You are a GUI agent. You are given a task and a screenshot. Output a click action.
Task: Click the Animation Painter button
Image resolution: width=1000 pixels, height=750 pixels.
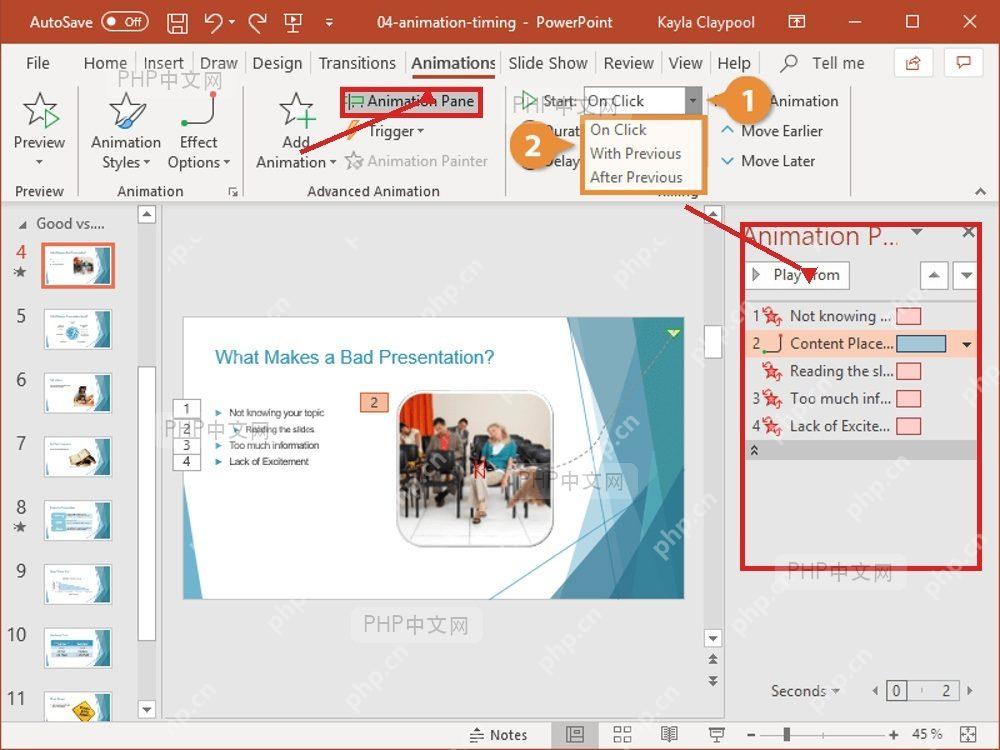[x=416, y=161]
